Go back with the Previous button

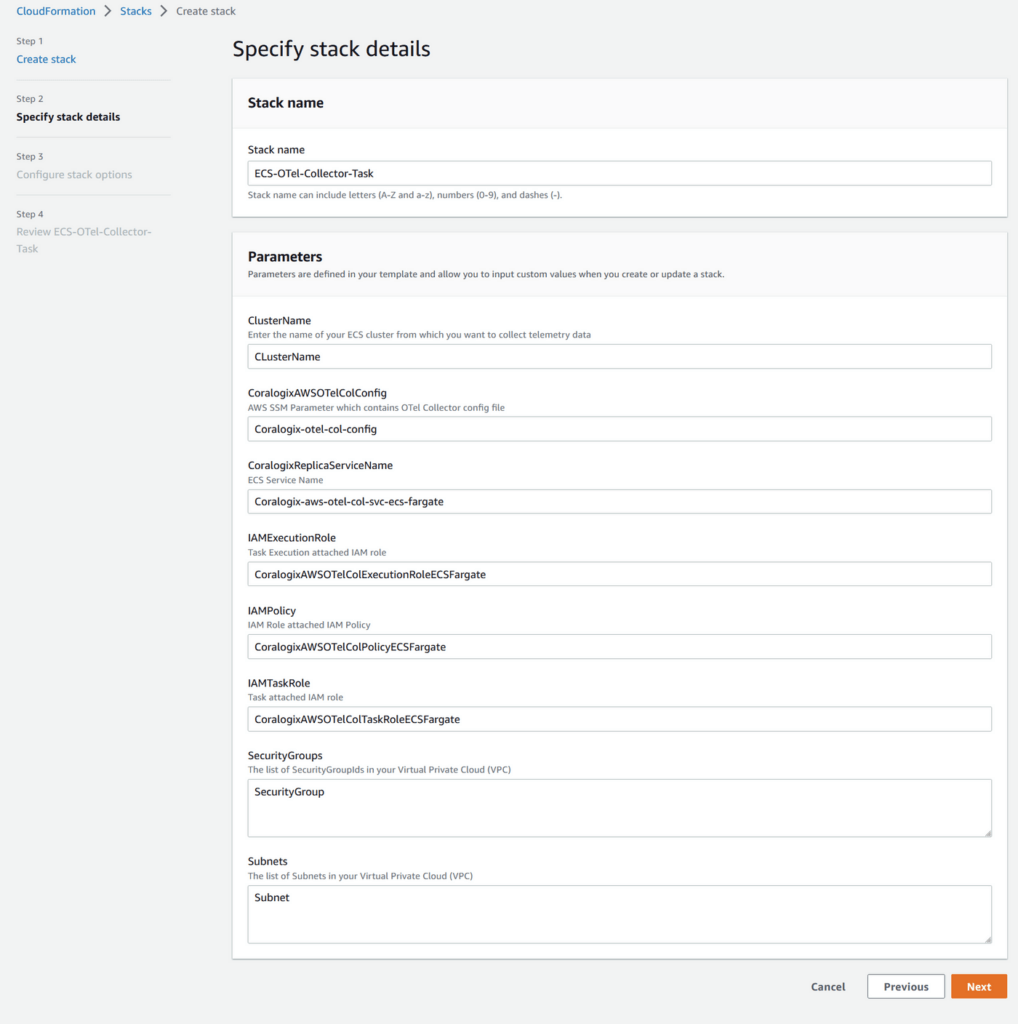[906, 986]
